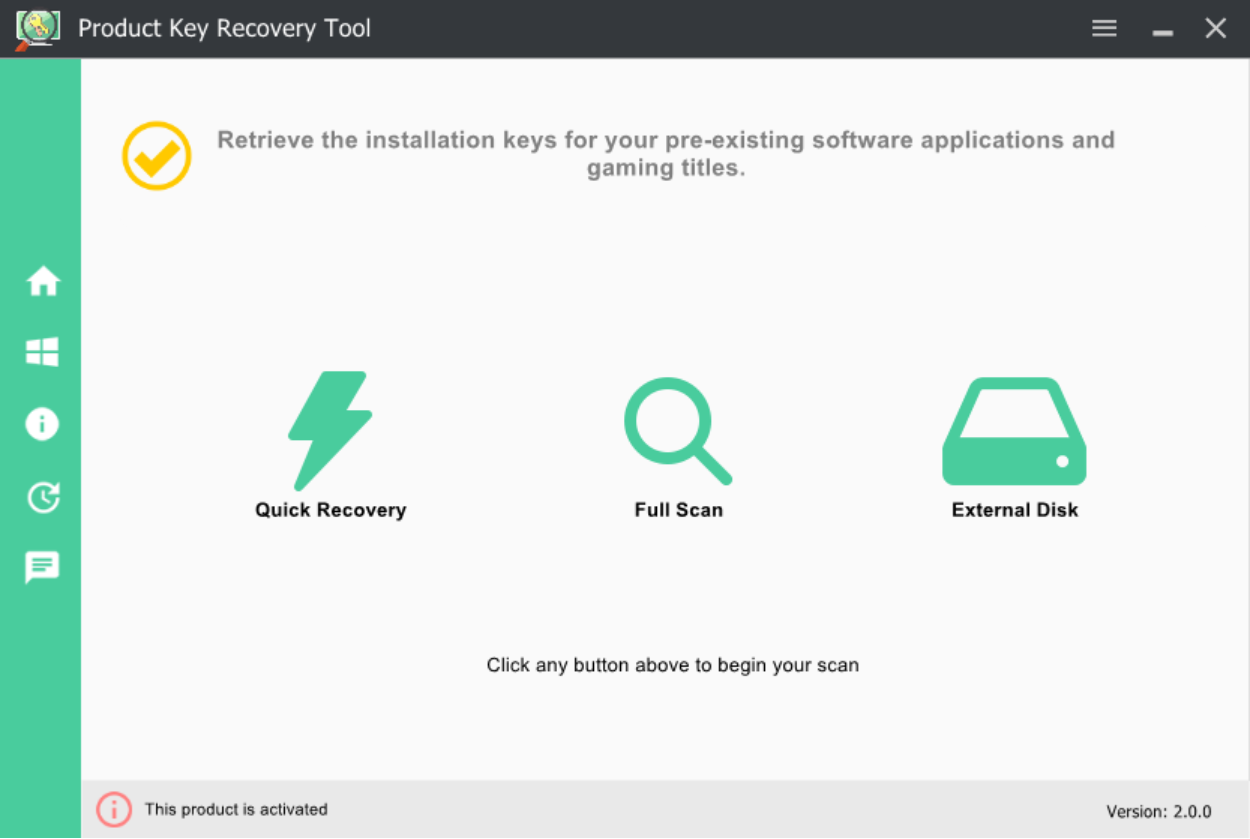1250x839 pixels.
Task: Click the 'Version: 2.0.0' text
Action: [x=1159, y=811]
